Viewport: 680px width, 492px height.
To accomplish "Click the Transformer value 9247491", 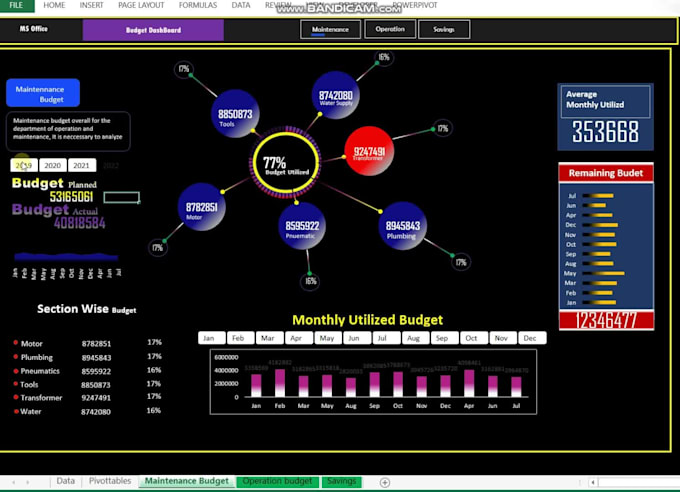I will coord(96,398).
